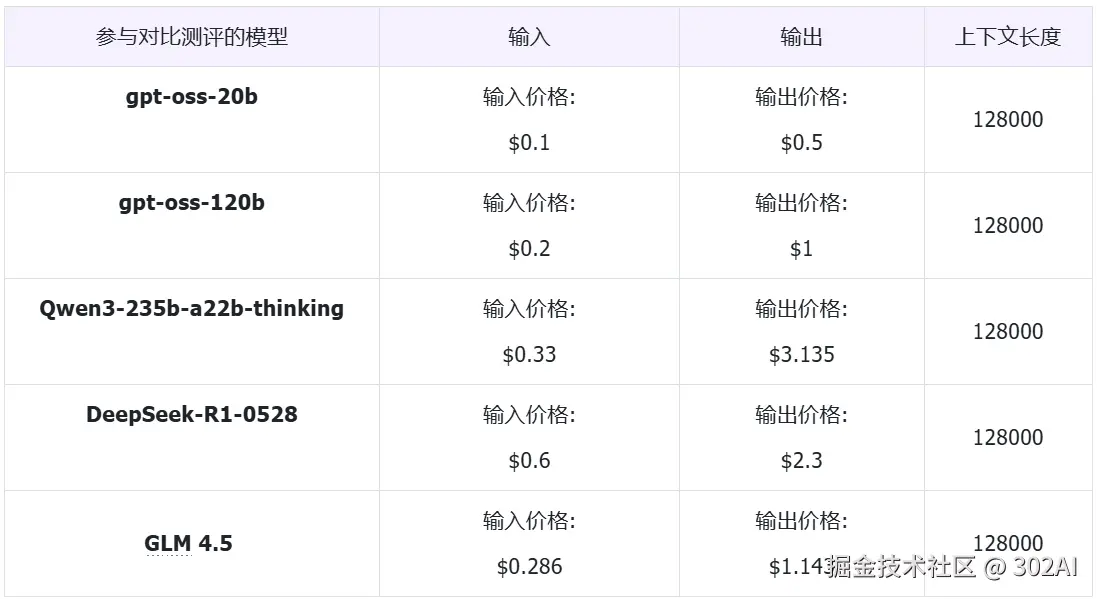
Task: Select the $0.5 output price value
Action: pyautogui.click(x=801, y=143)
